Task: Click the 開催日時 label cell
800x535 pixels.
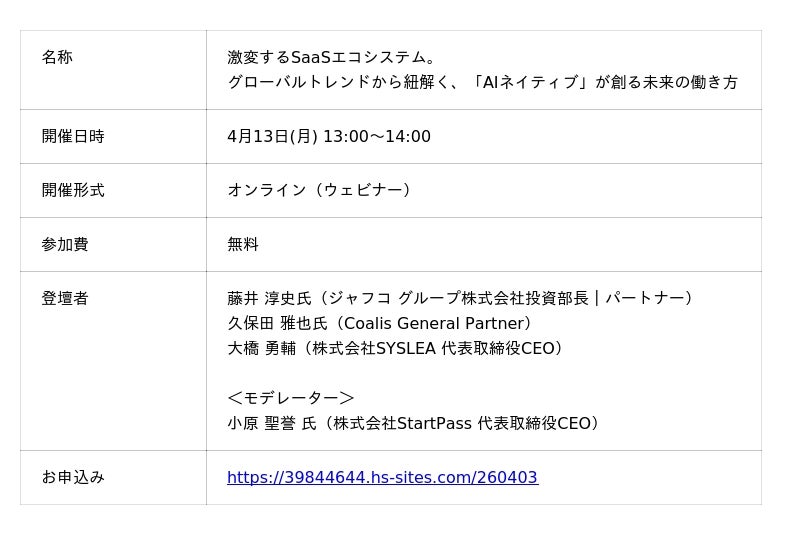Action: coord(73,137)
